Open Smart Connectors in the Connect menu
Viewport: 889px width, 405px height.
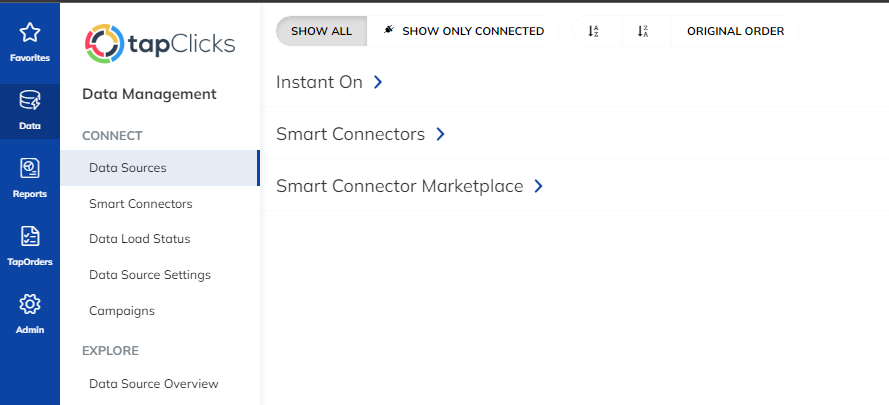point(141,204)
